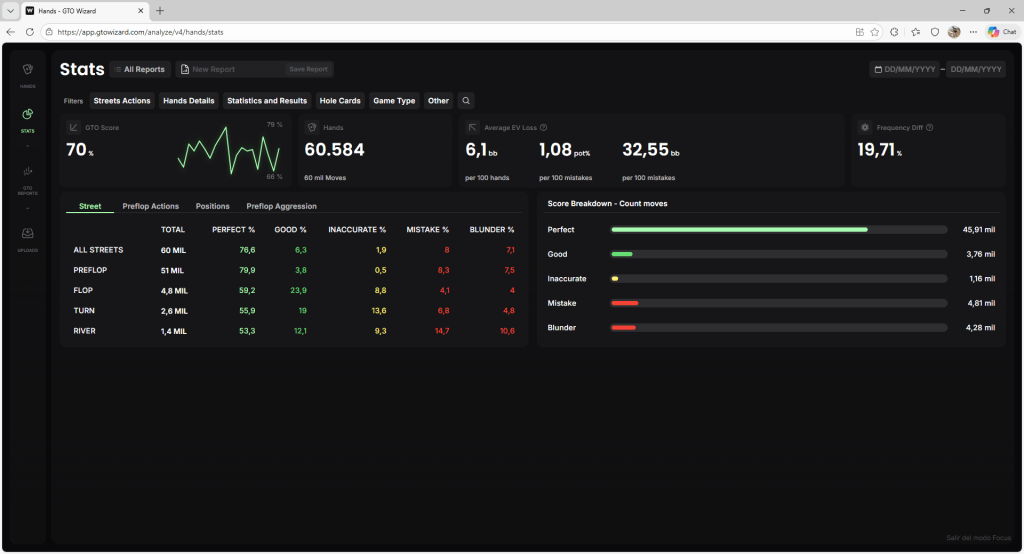Click the Save Report button
The image size is (1024, 554).
point(308,70)
